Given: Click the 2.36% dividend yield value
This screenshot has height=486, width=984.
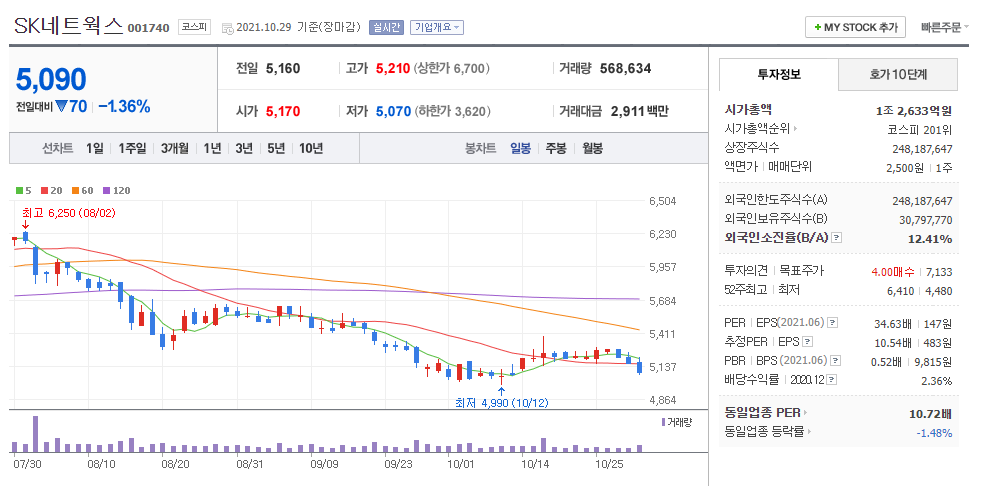Looking at the screenshot, I should pyautogui.click(x=936, y=381).
